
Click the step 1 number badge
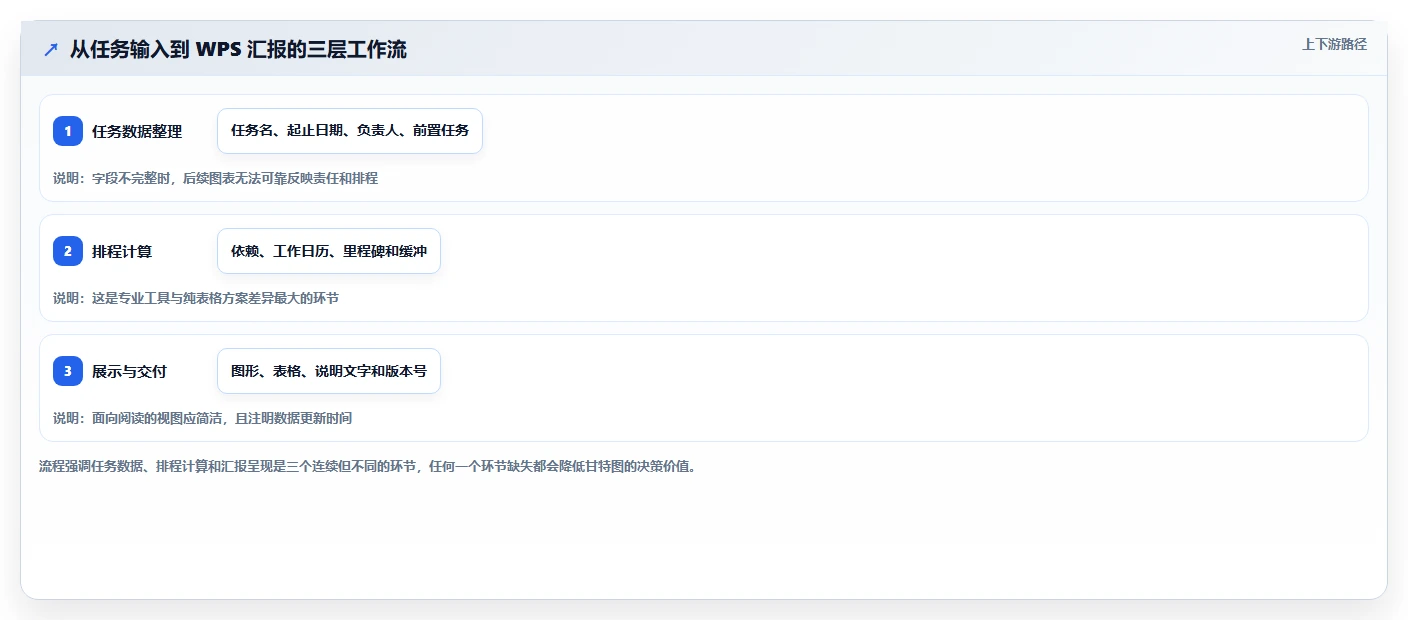[68, 131]
